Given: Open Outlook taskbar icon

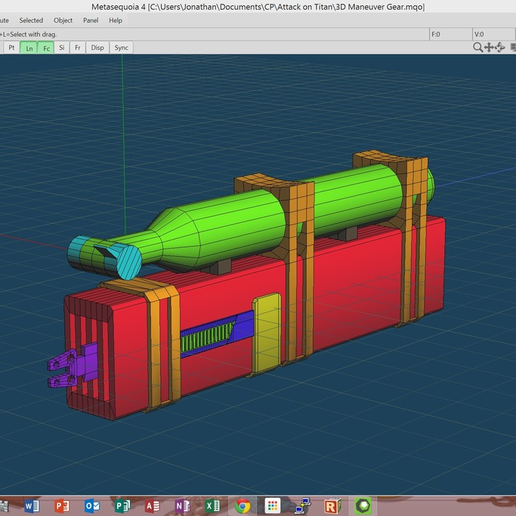Looking at the screenshot, I should click(92, 506).
